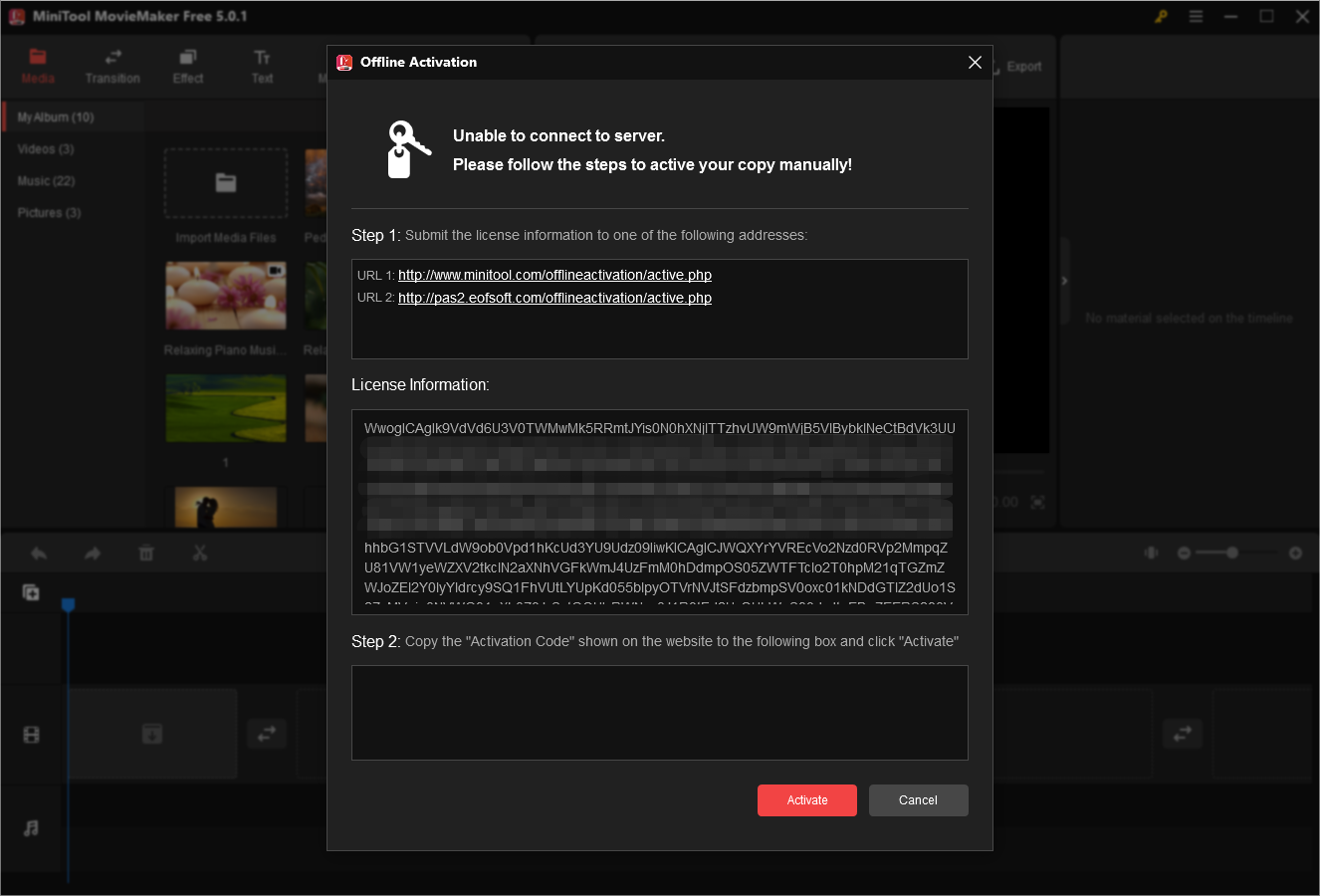Click the blue playhead marker
Image resolution: width=1320 pixels, height=896 pixels.
69,604
